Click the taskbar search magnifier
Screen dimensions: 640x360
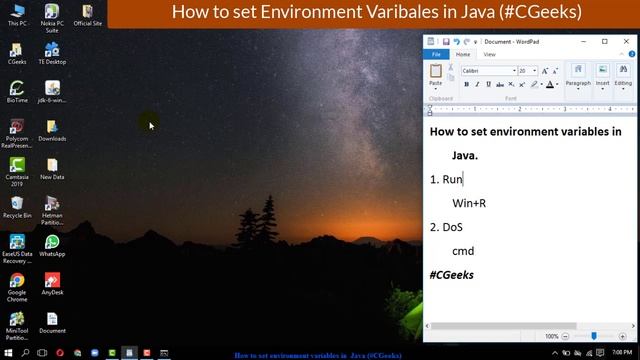pyautogui.click(x=25, y=353)
